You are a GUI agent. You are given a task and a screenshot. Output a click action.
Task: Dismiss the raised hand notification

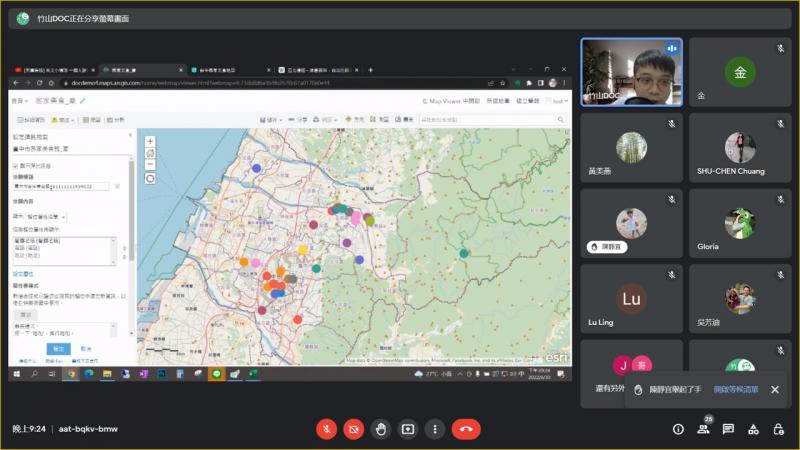tap(774, 389)
